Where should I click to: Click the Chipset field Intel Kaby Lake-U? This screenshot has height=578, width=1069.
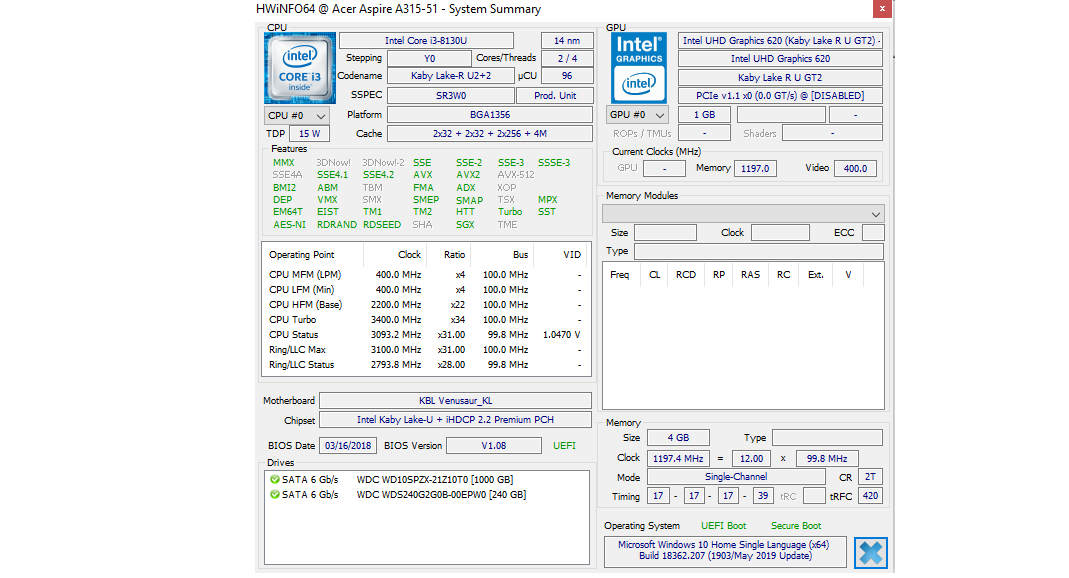coord(455,420)
